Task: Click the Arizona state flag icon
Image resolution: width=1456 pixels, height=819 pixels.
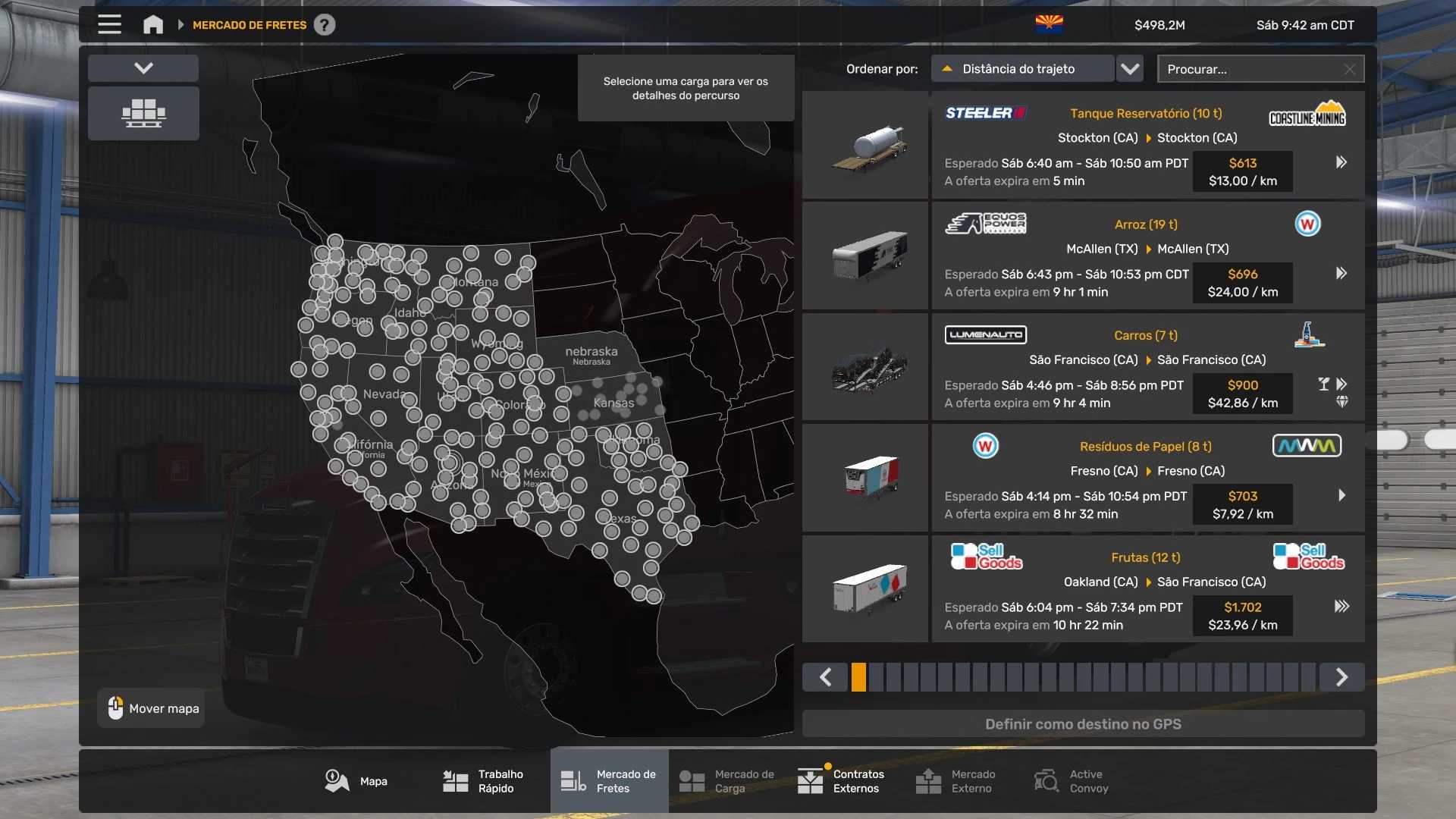Action: 1049,24
